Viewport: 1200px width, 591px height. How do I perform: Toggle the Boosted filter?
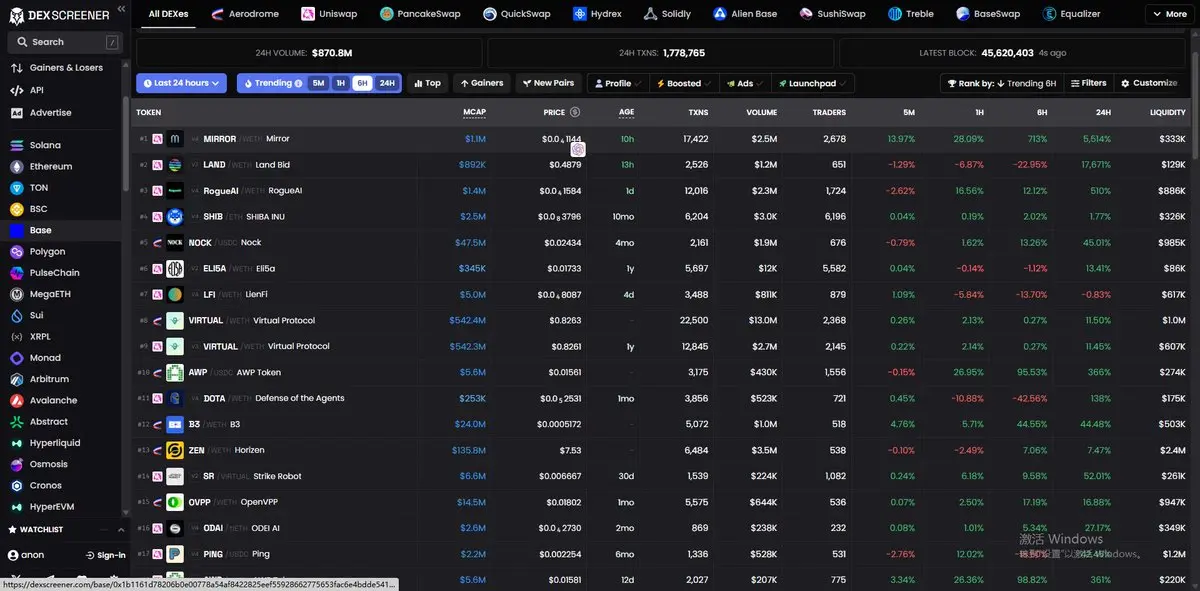pyautogui.click(x=684, y=83)
